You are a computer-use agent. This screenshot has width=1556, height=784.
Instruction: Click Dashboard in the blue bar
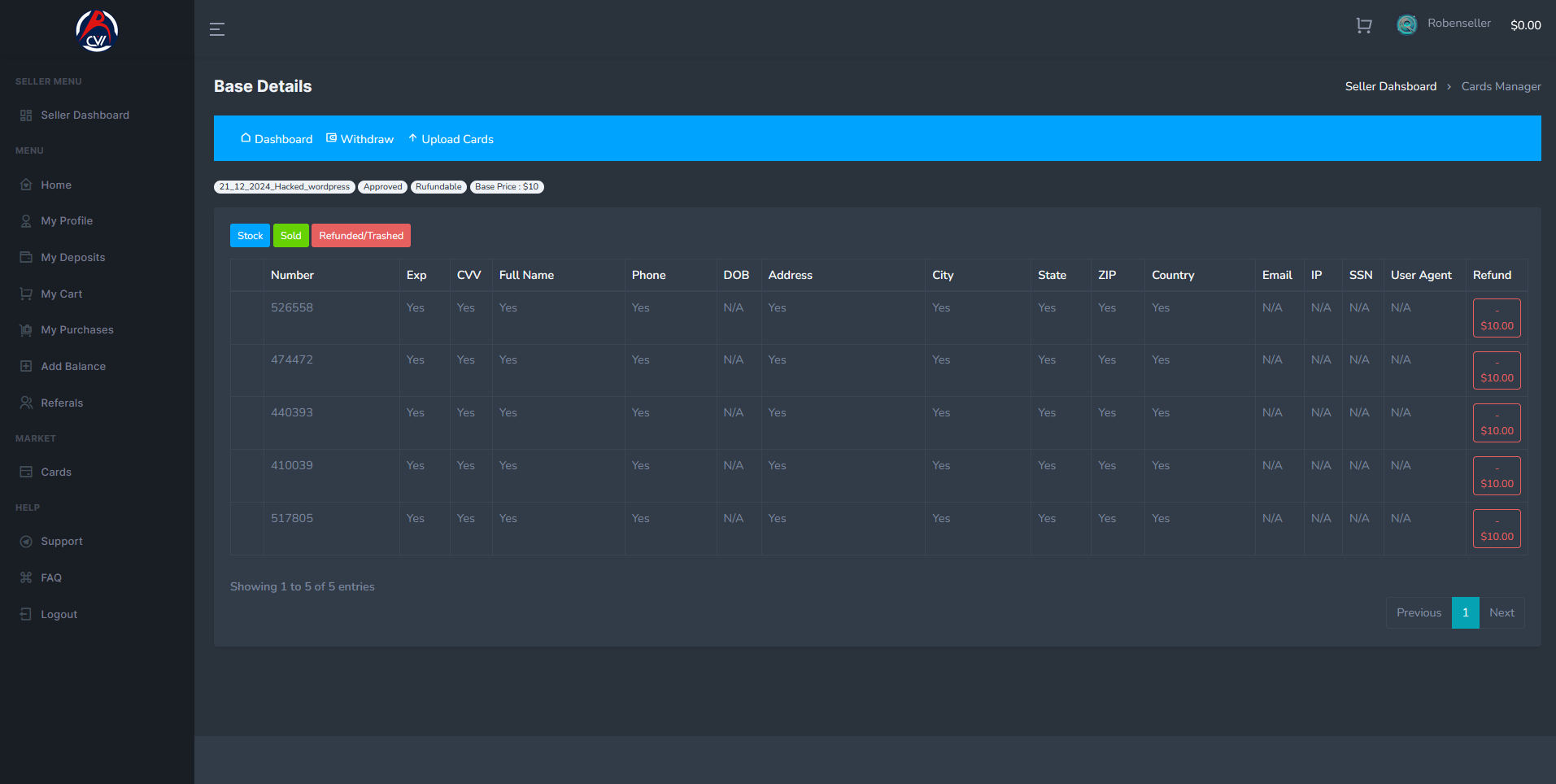coord(277,139)
